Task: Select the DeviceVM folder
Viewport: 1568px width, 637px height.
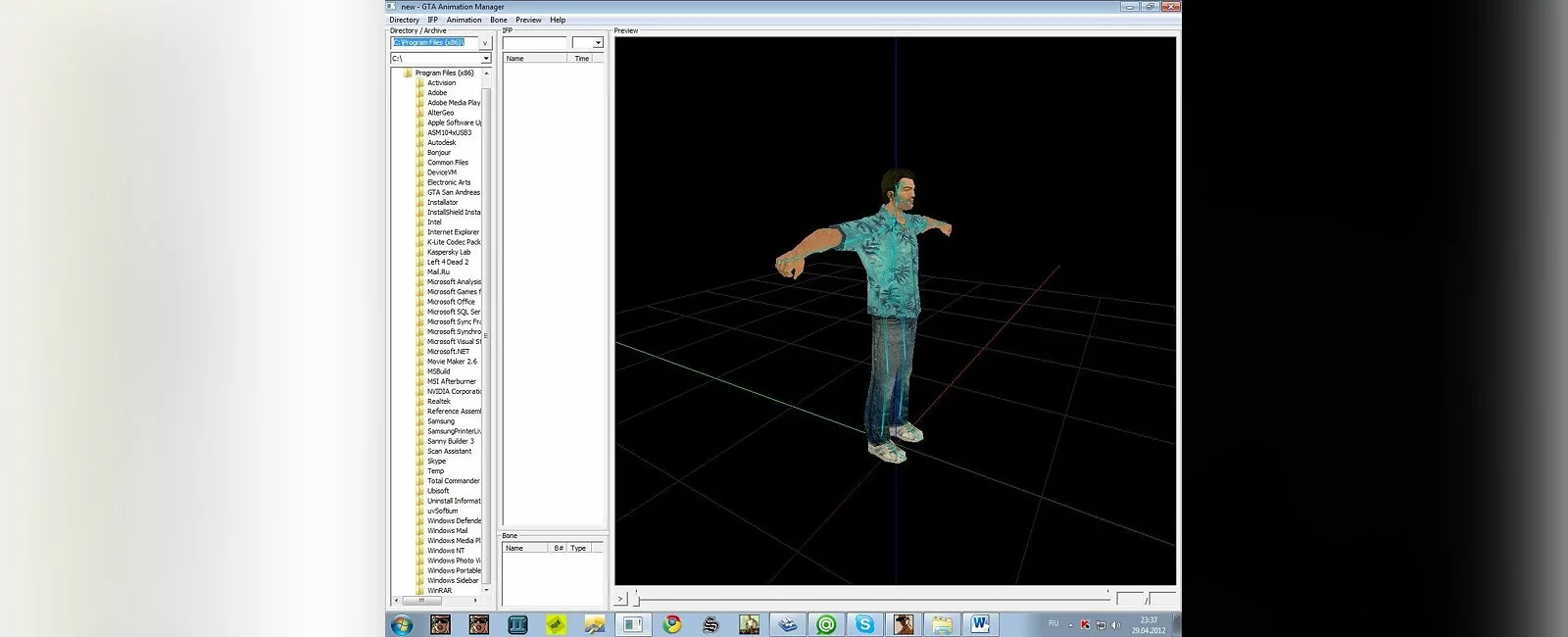Action: click(442, 172)
